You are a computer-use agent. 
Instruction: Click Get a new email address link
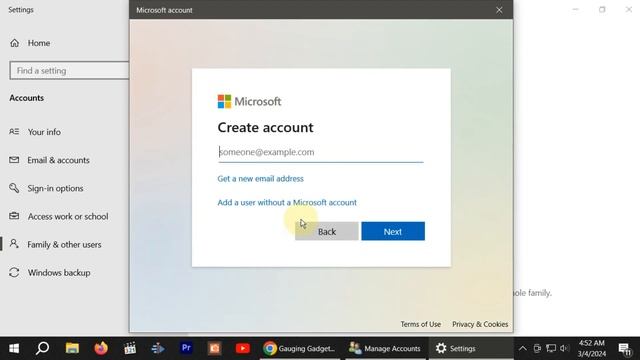point(260,178)
